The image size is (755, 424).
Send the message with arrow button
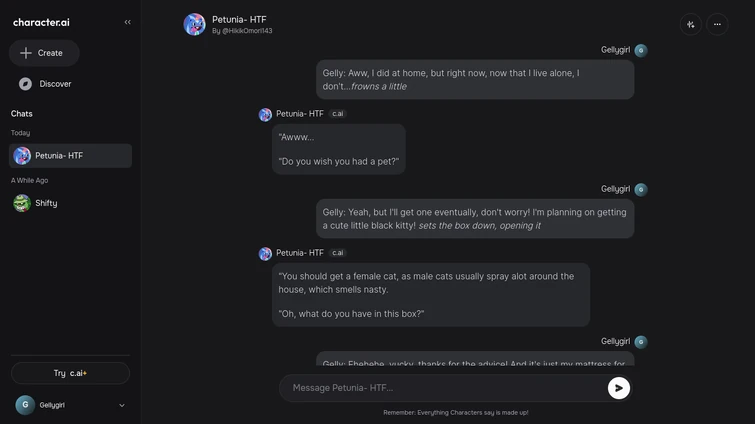click(x=619, y=388)
